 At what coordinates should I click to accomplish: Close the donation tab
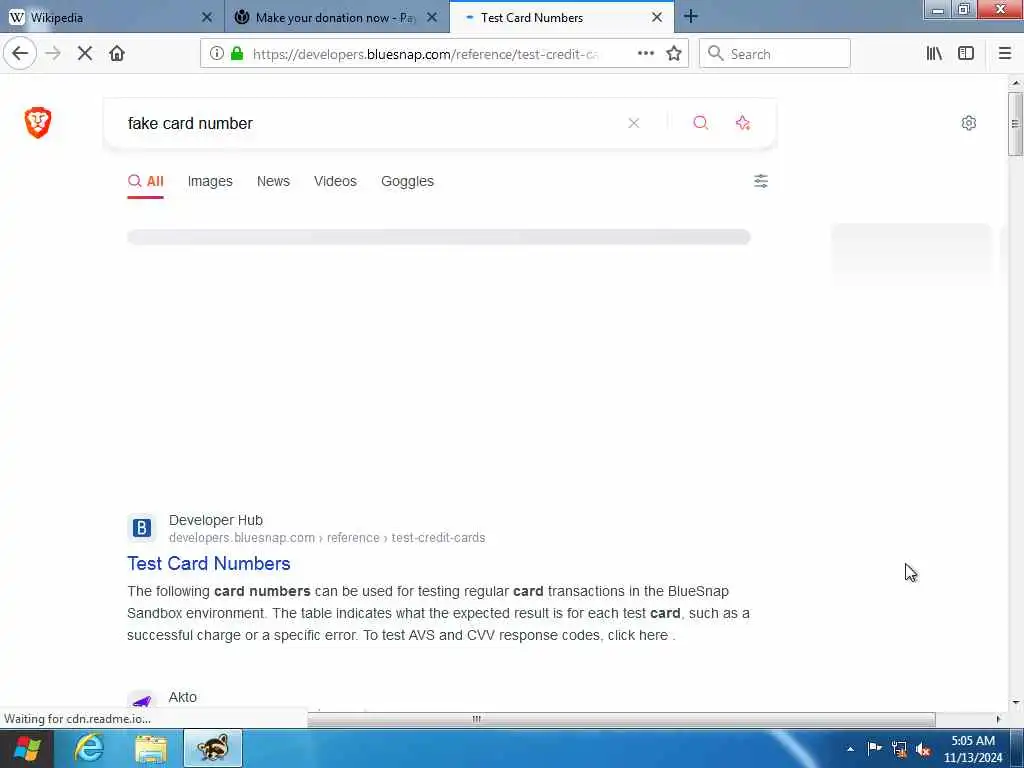(x=432, y=18)
